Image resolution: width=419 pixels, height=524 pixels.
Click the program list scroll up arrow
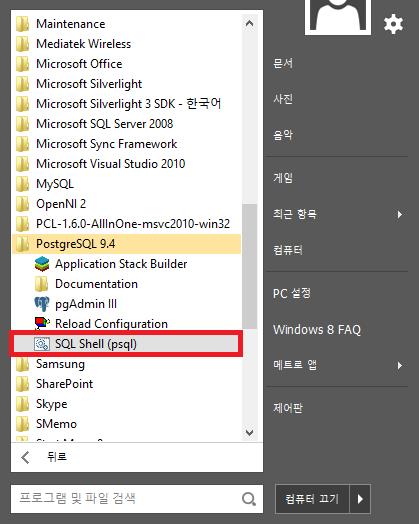click(x=249, y=23)
